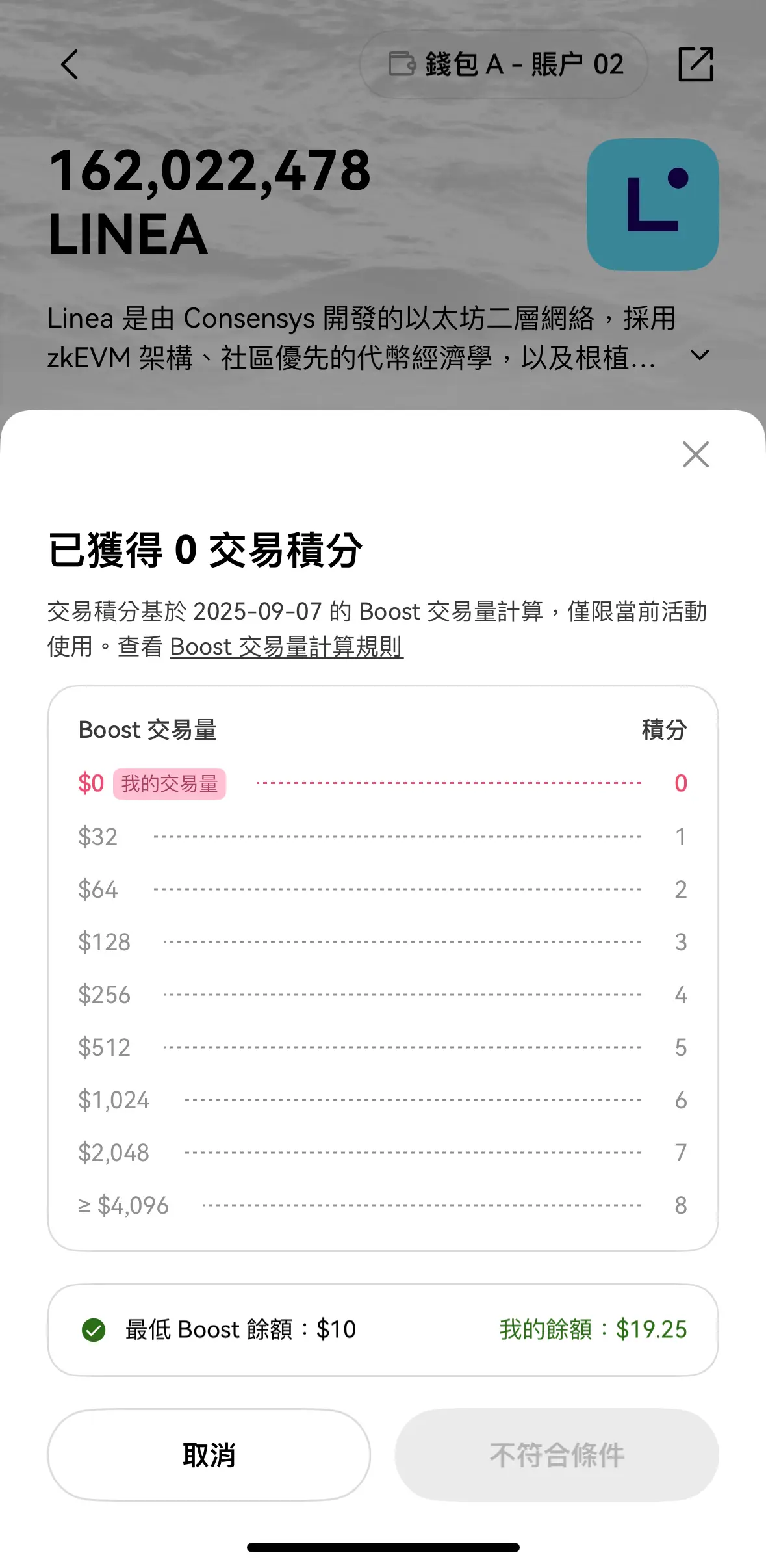
Task: Tap the 取消 button
Action: pos(209,1455)
